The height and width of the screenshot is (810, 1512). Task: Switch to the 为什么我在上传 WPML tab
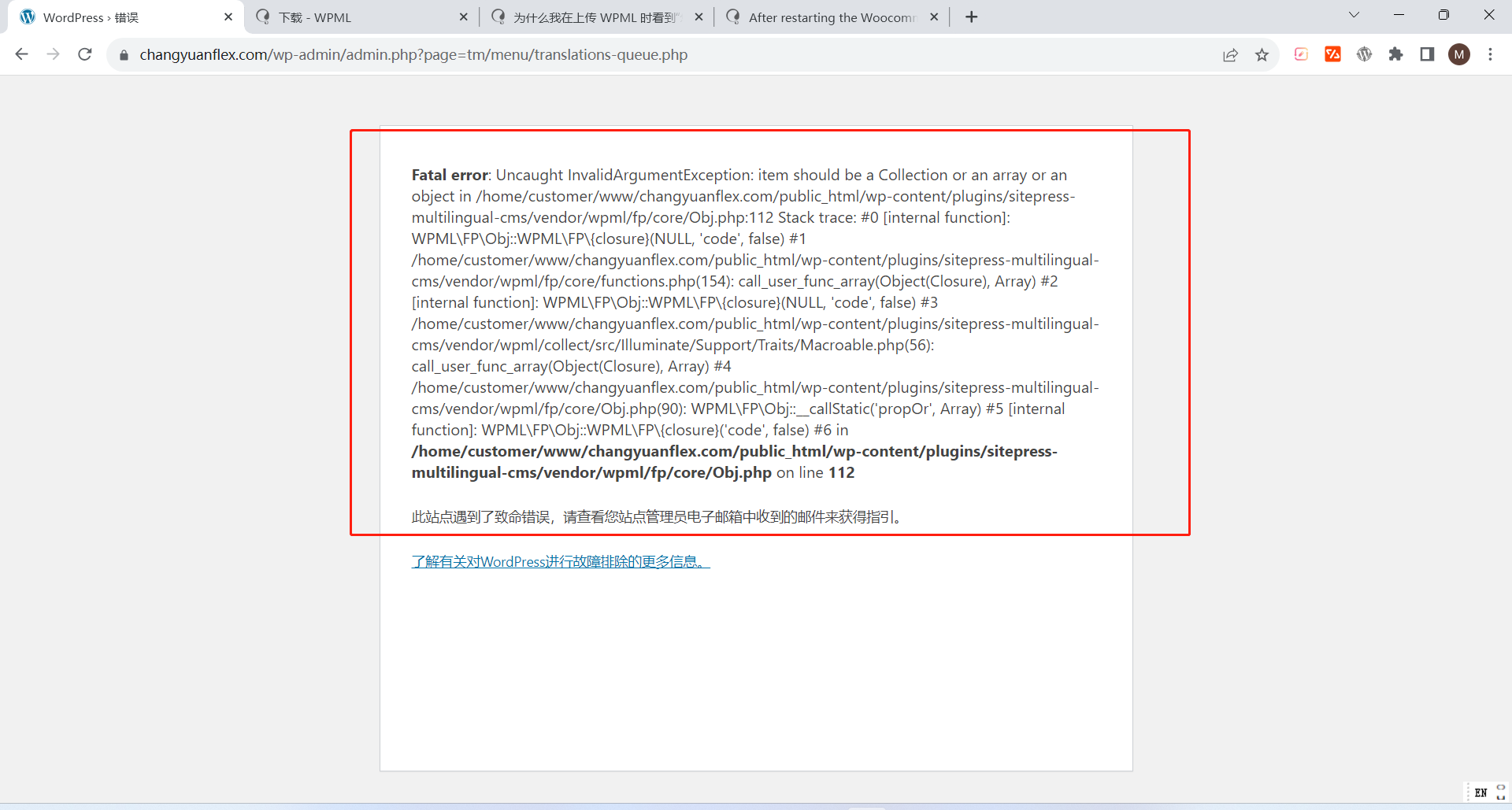pos(597,17)
